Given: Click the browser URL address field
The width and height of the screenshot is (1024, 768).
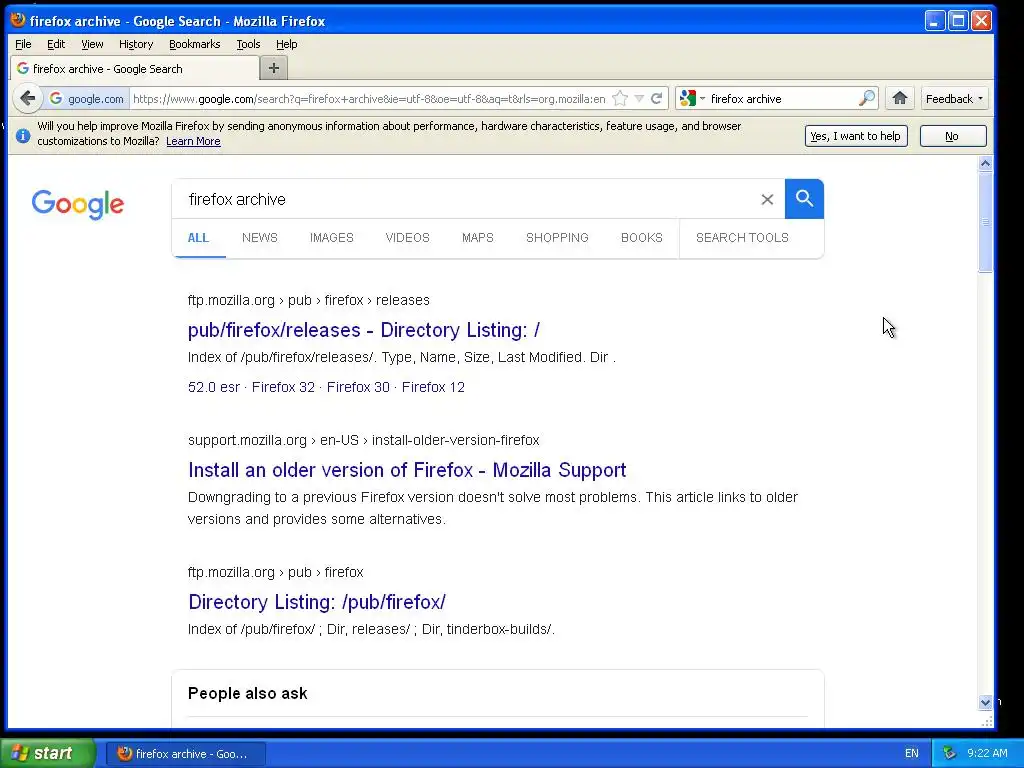Looking at the screenshot, I should coord(369,99).
